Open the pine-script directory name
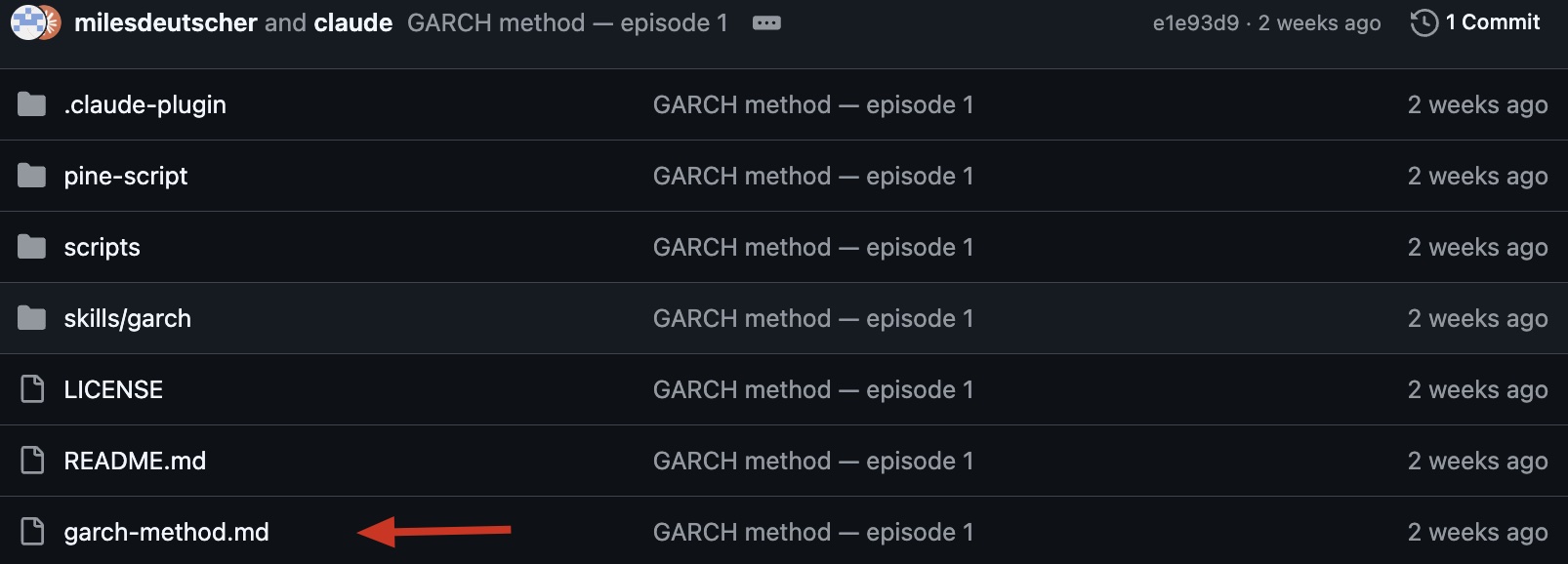This screenshot has width=1568, height=564. [126, 176]
